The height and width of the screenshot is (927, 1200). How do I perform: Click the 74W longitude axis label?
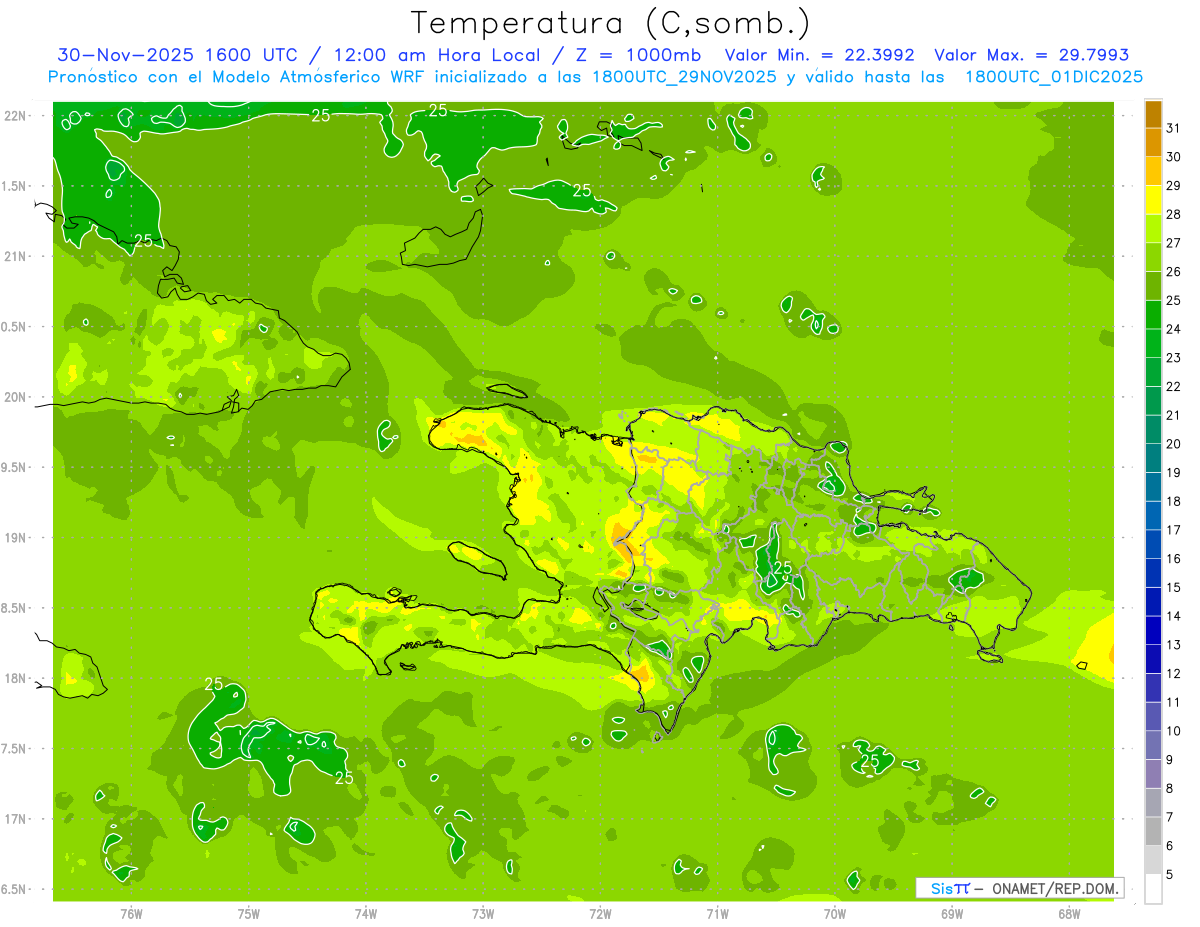[366, 914]
